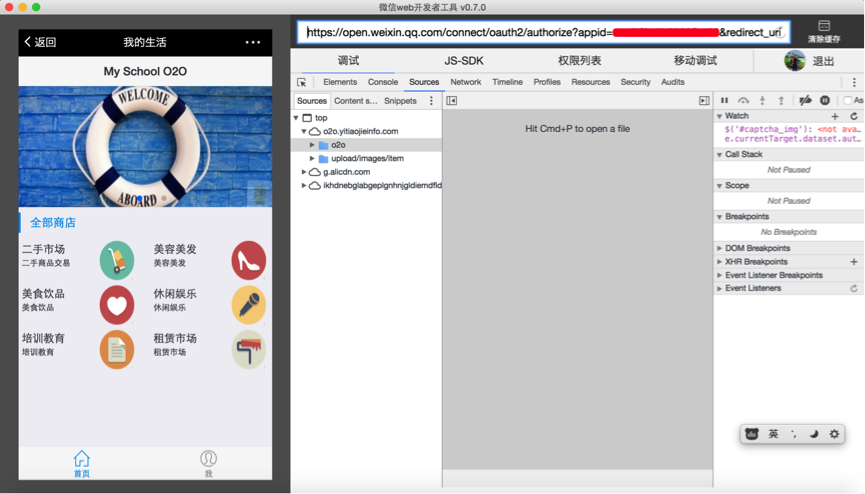Switch to the 移动调试 tab
The height and width of the screenshot is (494, 865).
click(695, 61)
